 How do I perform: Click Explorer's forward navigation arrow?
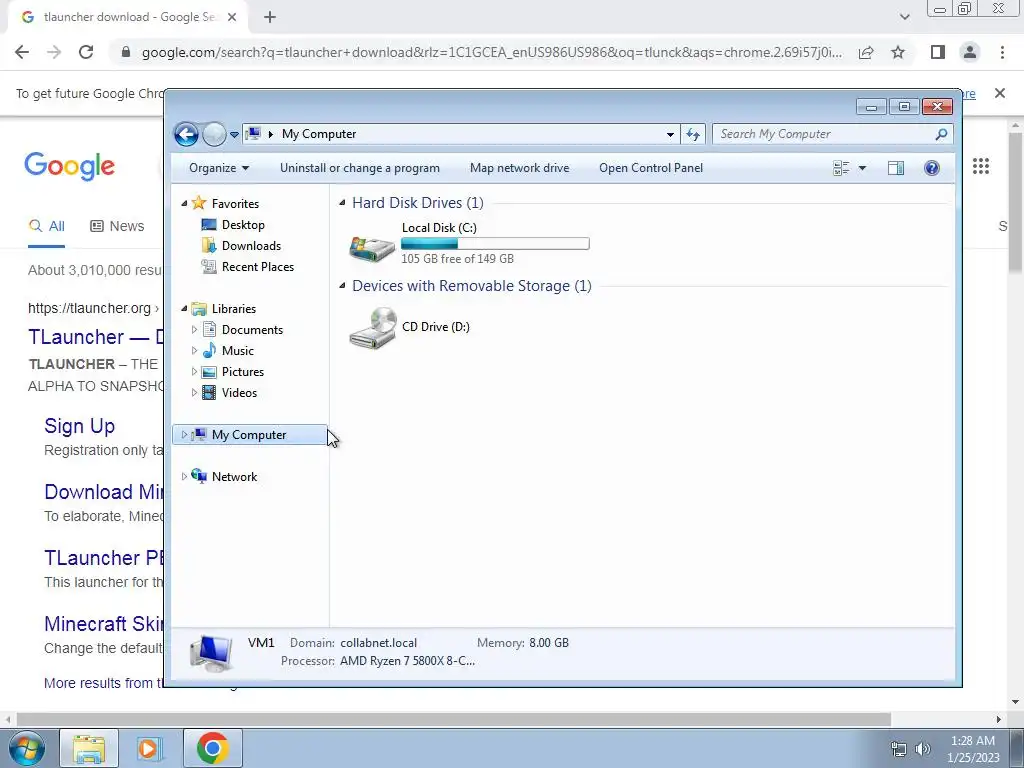[214, 135]
